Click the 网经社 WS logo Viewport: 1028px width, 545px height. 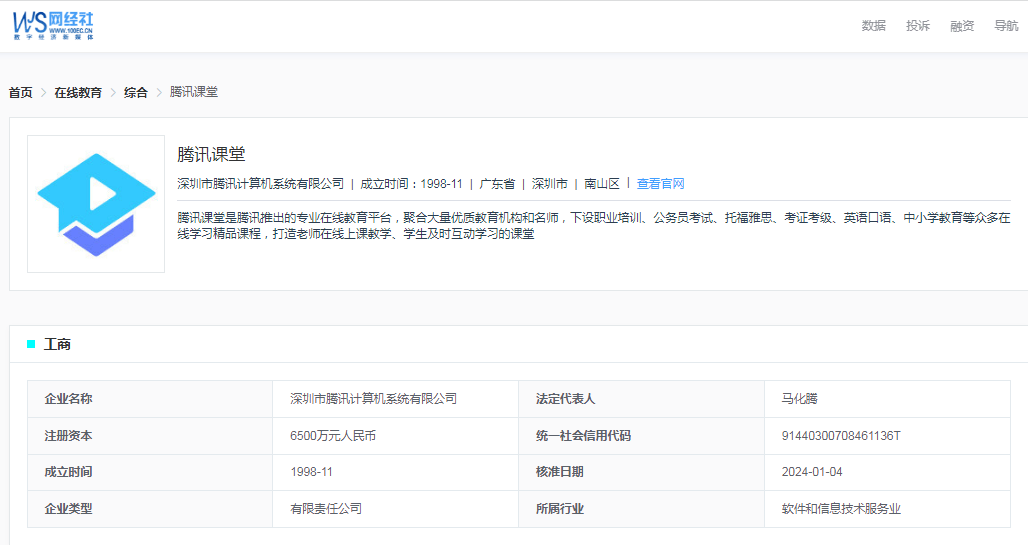(x=53, y=26)
